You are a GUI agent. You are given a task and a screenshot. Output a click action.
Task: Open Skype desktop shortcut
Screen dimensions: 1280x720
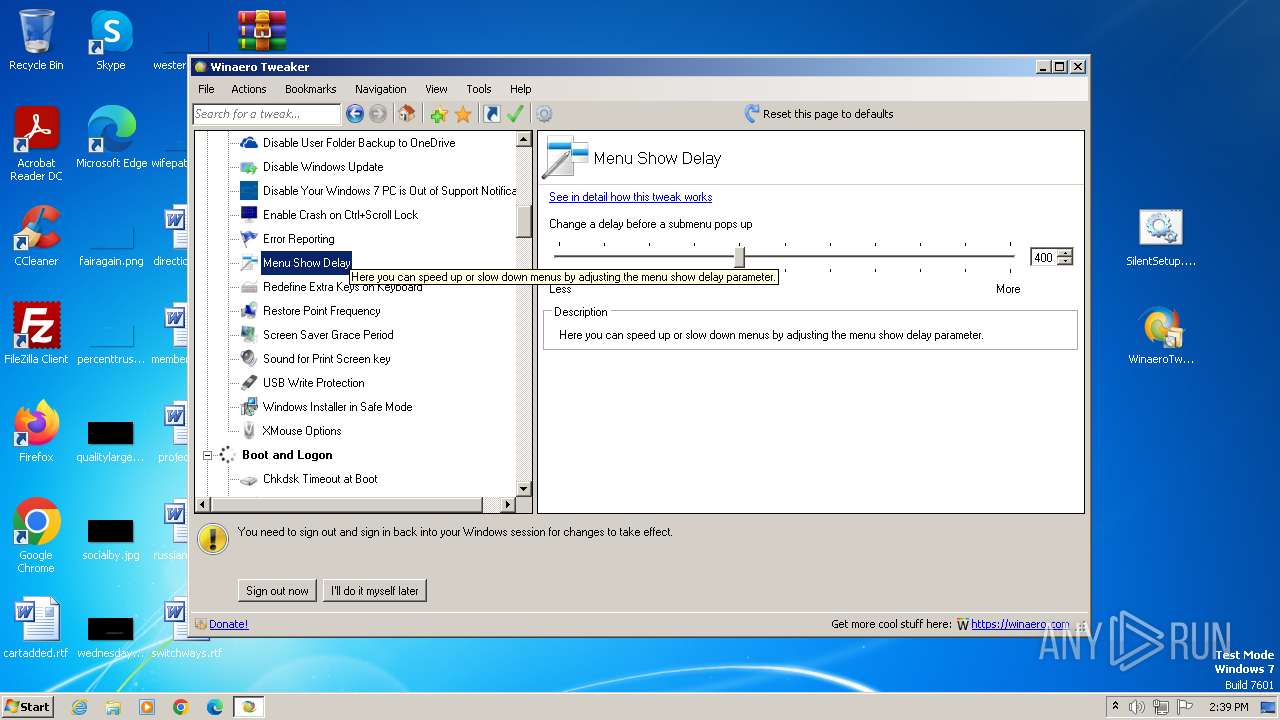(x=110, y=40)
